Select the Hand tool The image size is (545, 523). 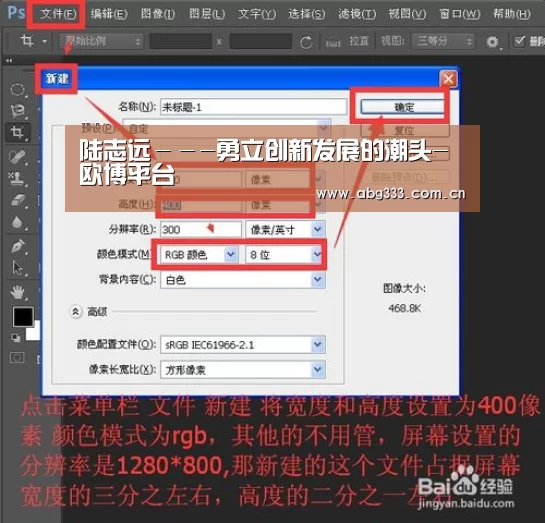click(x=17, y=293)
